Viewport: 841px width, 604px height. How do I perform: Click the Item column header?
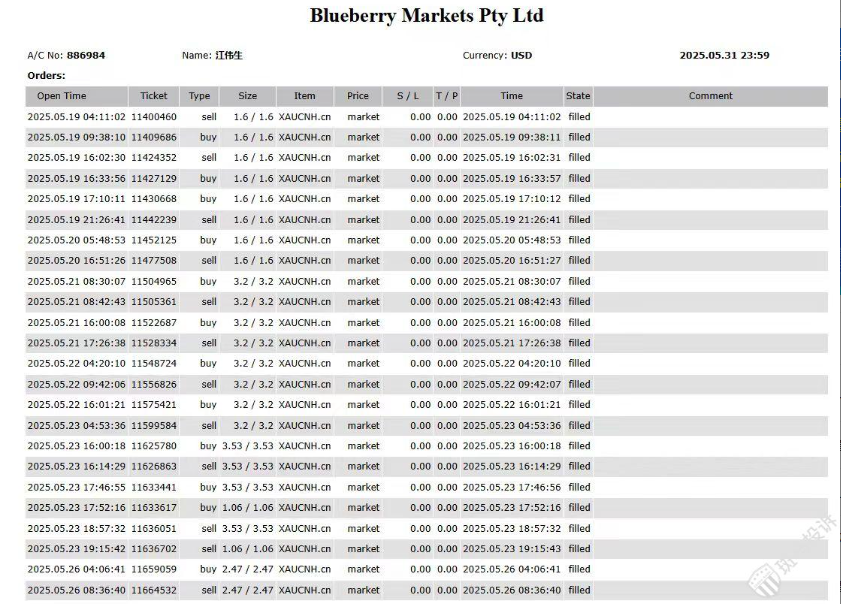coord(305,96)
